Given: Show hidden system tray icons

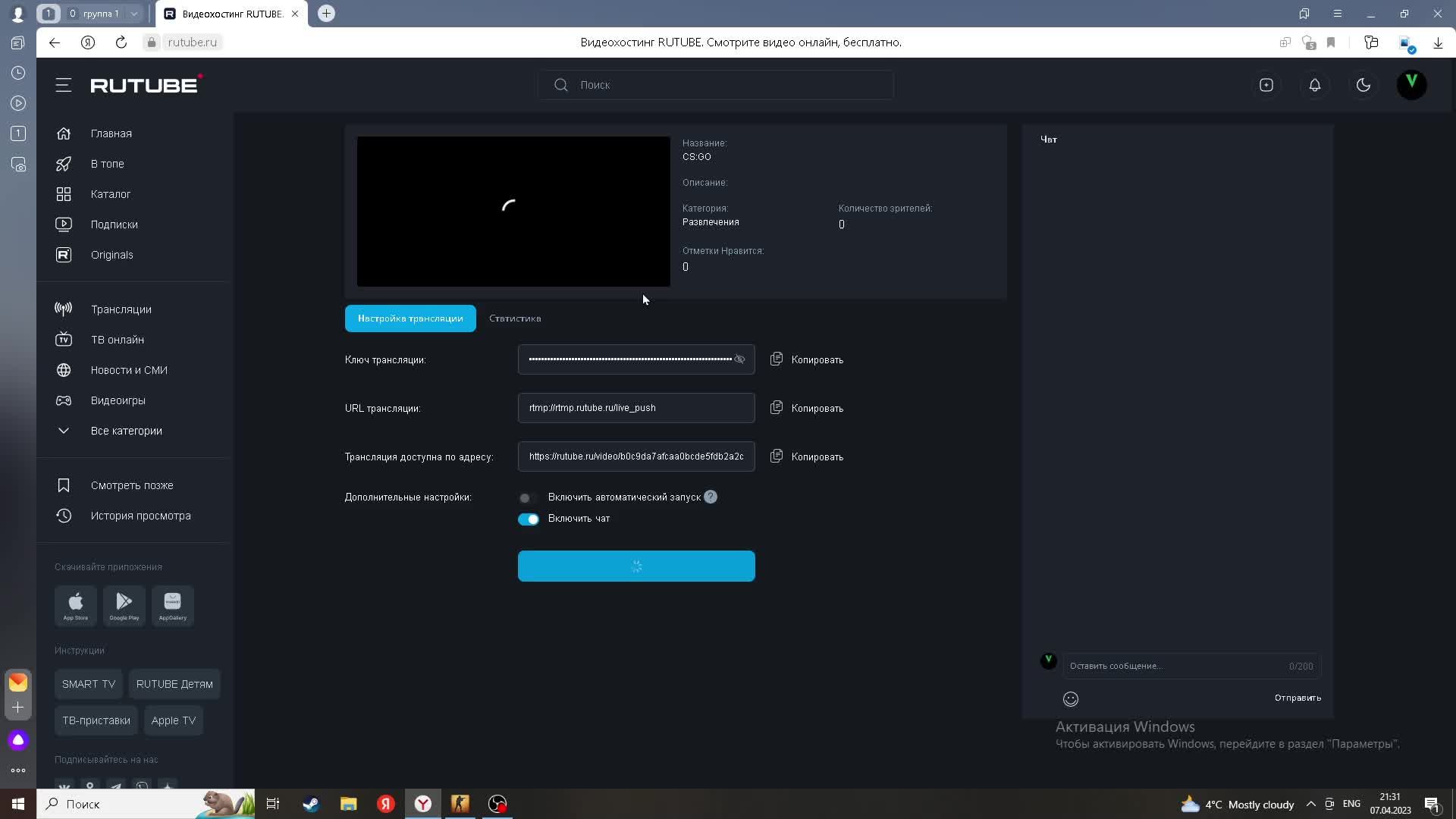Looking at the screenshot, I should click(1310, 804).
